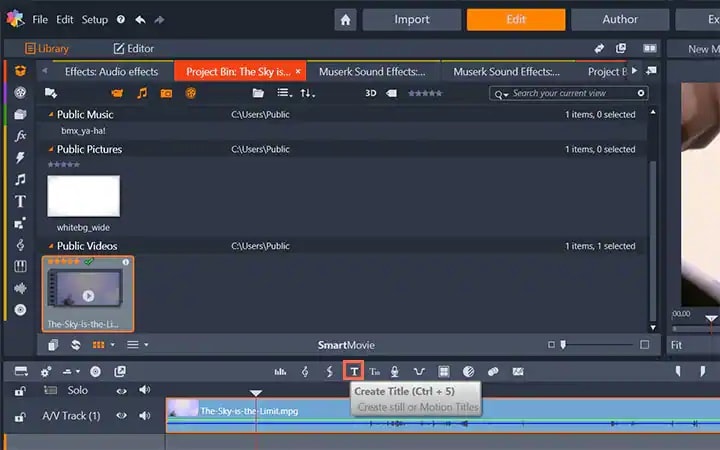The height and width of the screenshot is (450, 720).
Task: Click the Create Title T toolbar icon
Action: point(354,371)
